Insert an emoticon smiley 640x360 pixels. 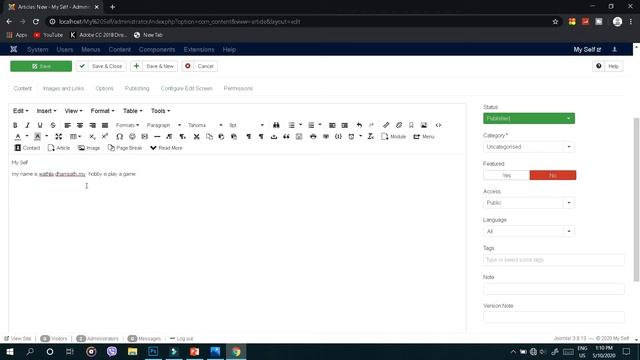[x=132, y=137]
